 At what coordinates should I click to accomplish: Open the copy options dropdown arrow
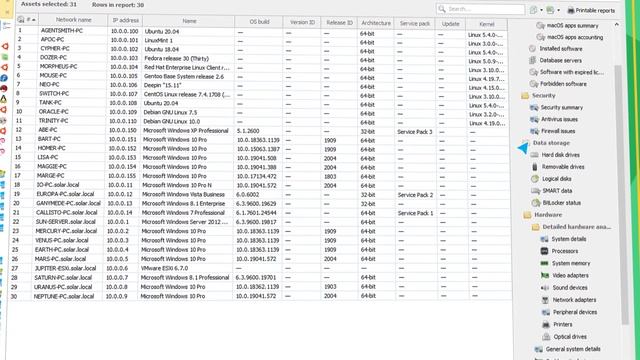point(541,11)
